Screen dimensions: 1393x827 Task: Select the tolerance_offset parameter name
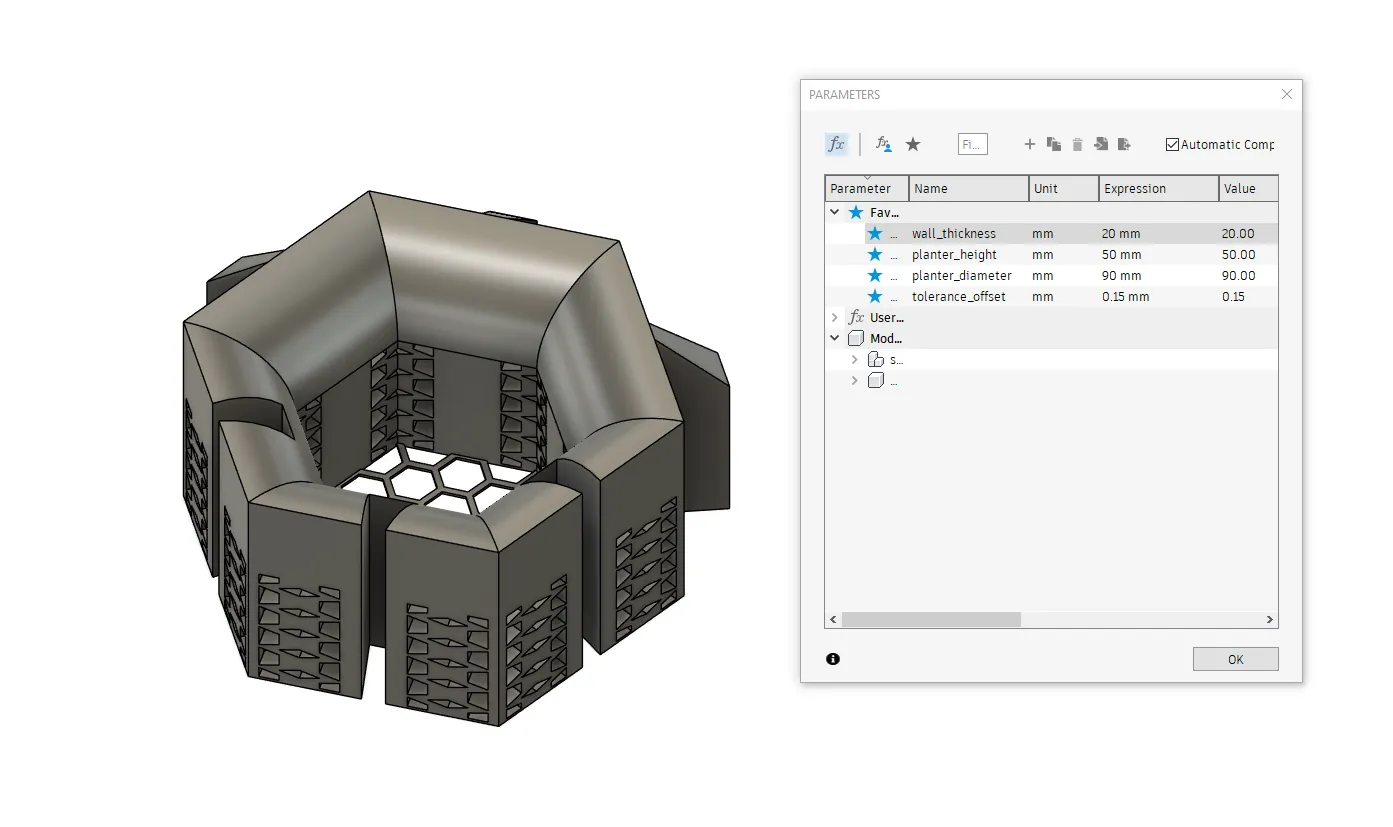pyautogui.click(x=959, y=296)
